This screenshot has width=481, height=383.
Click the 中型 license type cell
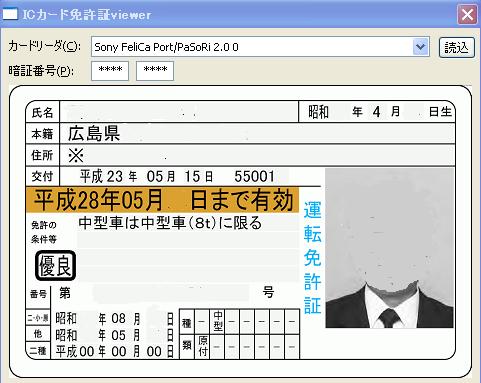tap(218, 321)
